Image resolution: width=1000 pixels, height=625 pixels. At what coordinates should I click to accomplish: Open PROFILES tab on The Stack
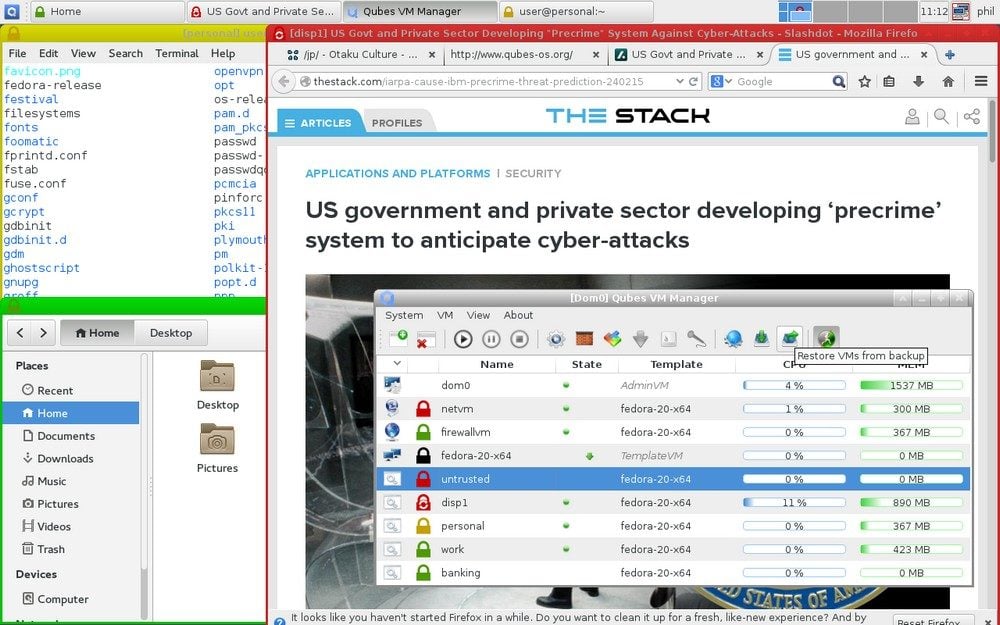(397, 123)
